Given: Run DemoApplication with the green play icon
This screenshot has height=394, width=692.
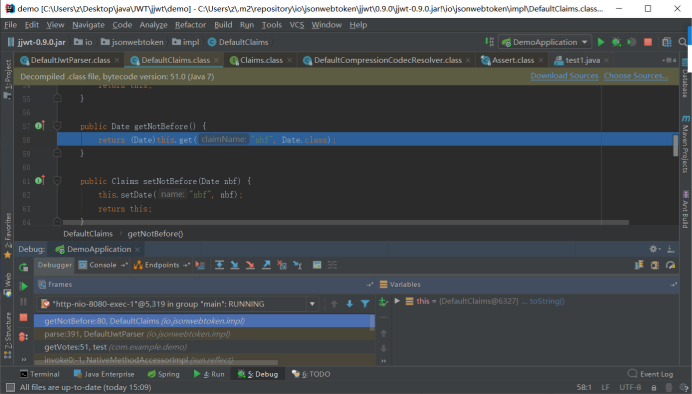Looking at the screenshot, I should tap(601, 42).
